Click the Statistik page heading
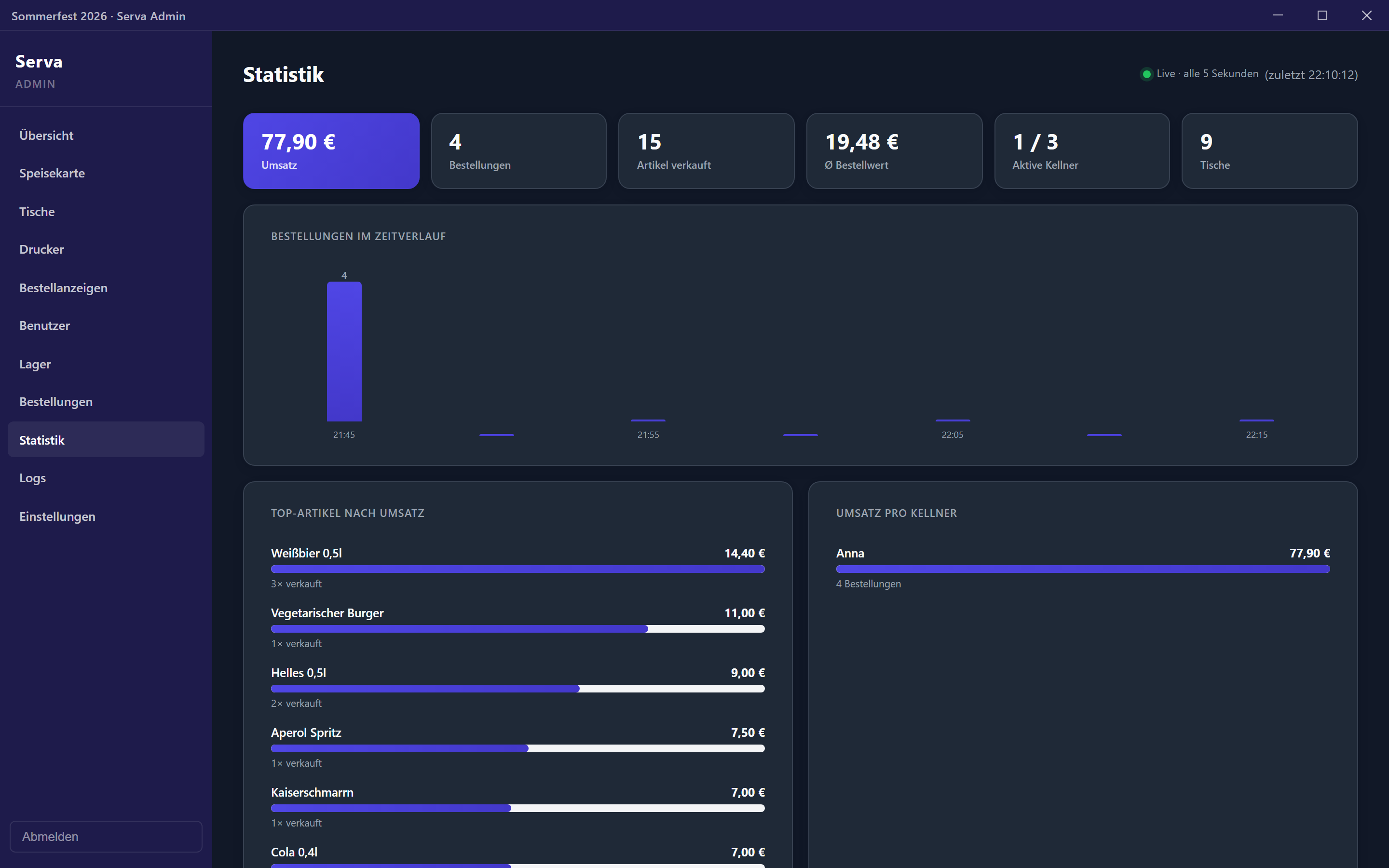The image size is (1389, 868). [x=284, y=75]
